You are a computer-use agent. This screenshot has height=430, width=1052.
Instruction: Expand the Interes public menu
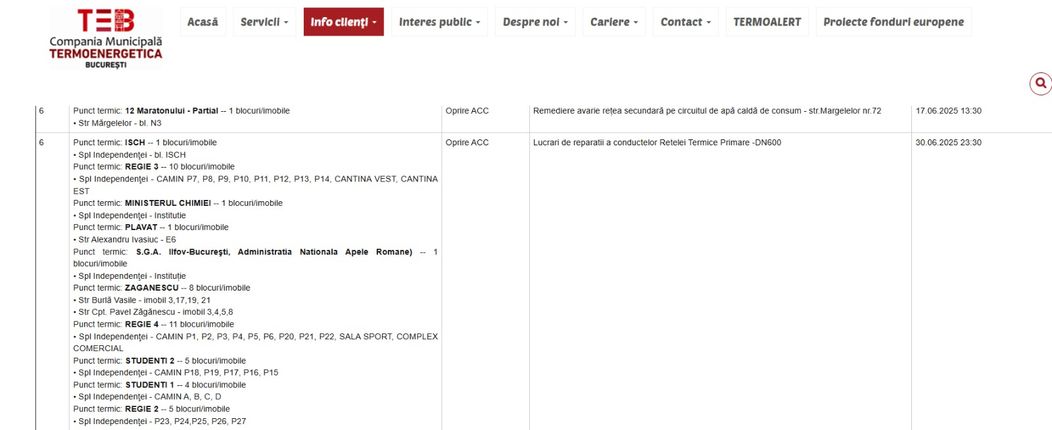click(x=439, y=21)
